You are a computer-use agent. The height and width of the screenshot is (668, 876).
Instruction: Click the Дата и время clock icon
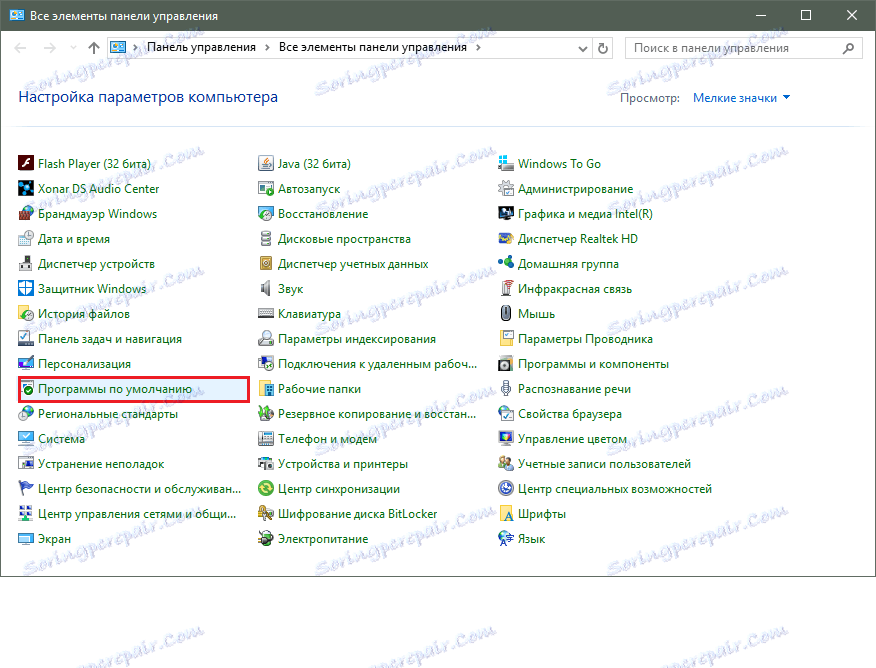click(x=26, y=238)
